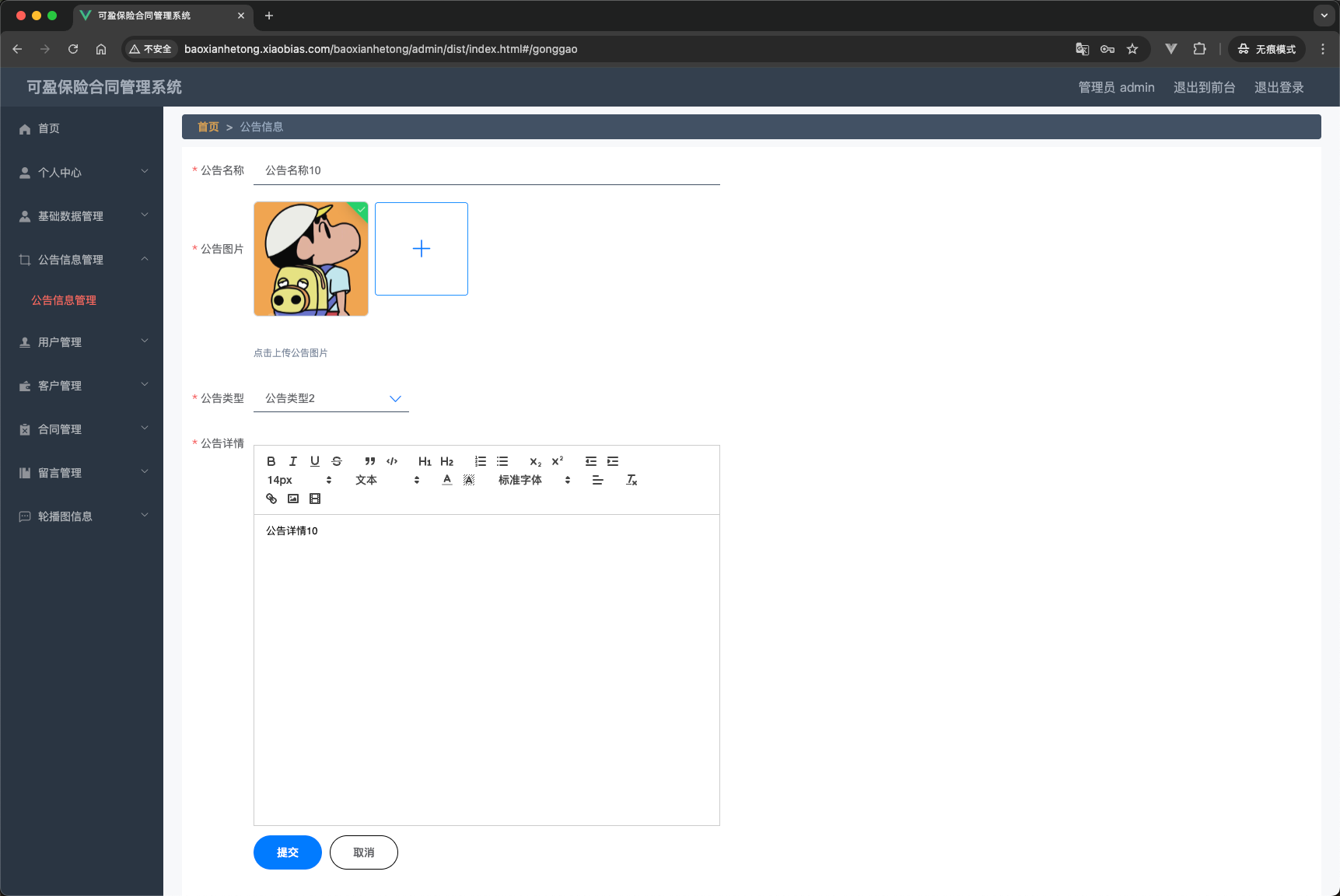Click the browser address bar URL
1340x896 pixels.
(380, 49)
